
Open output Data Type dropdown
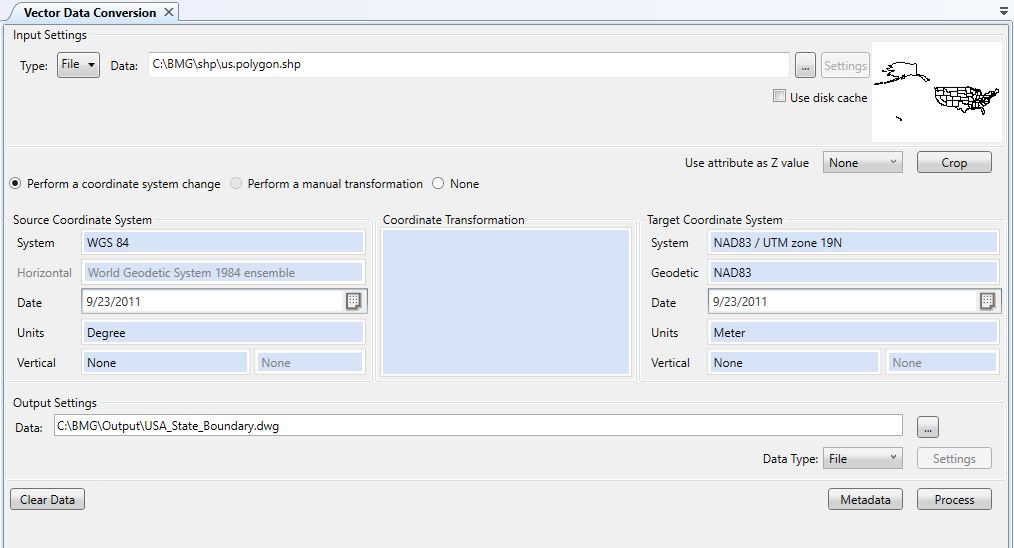[x=862, y=459]
